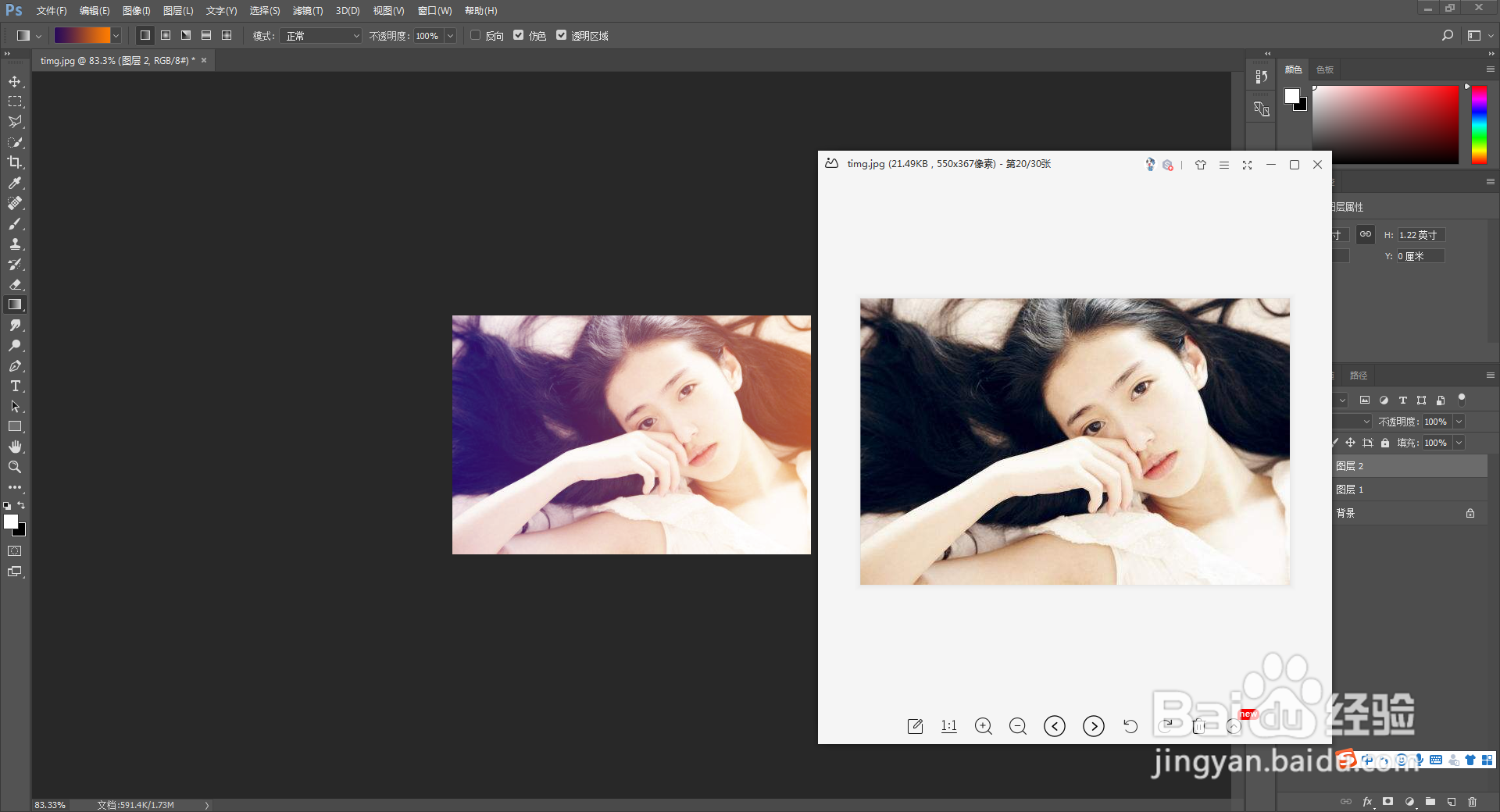Select the Clone Stamp tool
1500x812 pixels.
15,244
